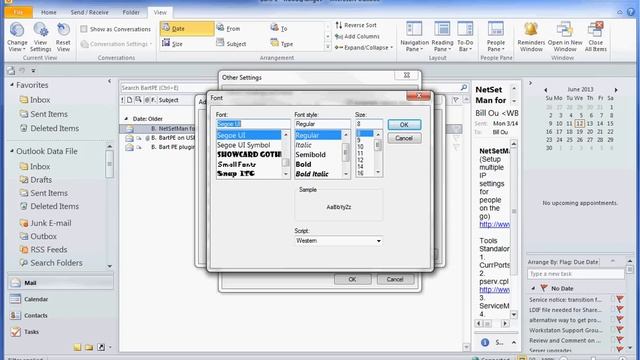
Task: Click OK in Other Settings dialog
Action: coord(352,279)
